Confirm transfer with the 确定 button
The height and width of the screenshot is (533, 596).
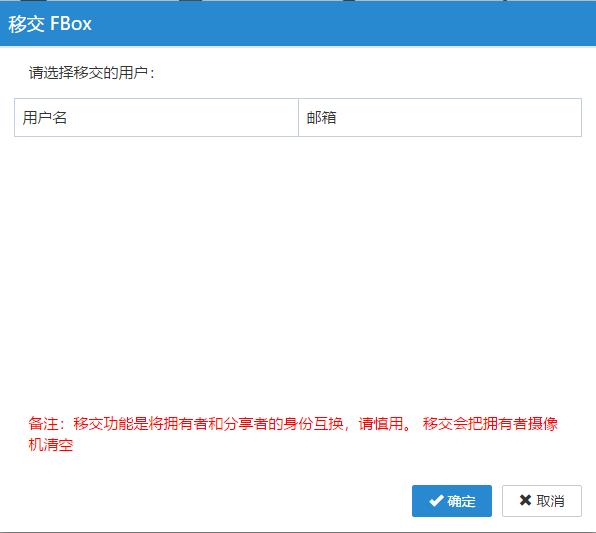pos(452,501)
